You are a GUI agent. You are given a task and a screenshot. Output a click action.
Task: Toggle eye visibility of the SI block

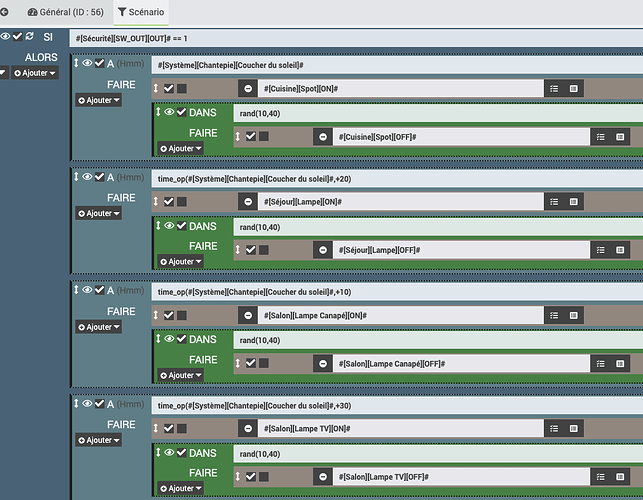[5, 36]
